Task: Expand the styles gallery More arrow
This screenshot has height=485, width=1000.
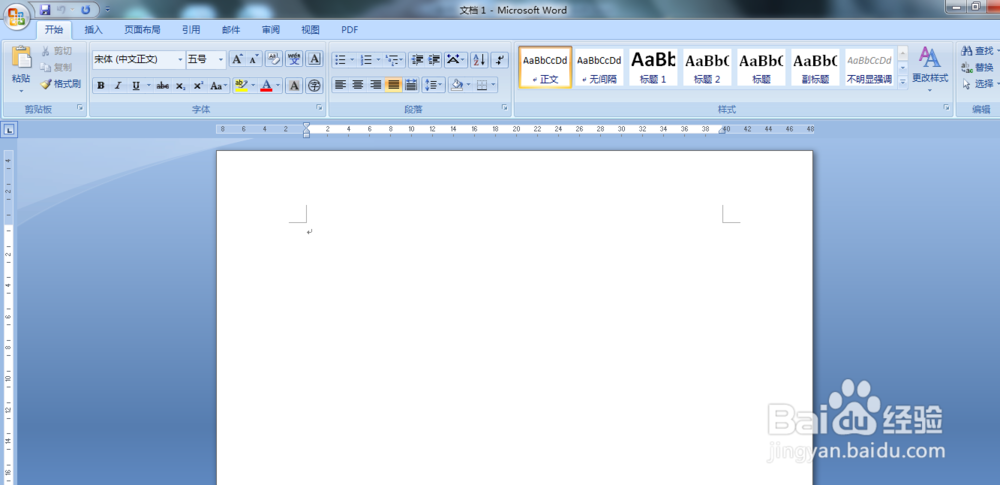Action: pos(902,82)
